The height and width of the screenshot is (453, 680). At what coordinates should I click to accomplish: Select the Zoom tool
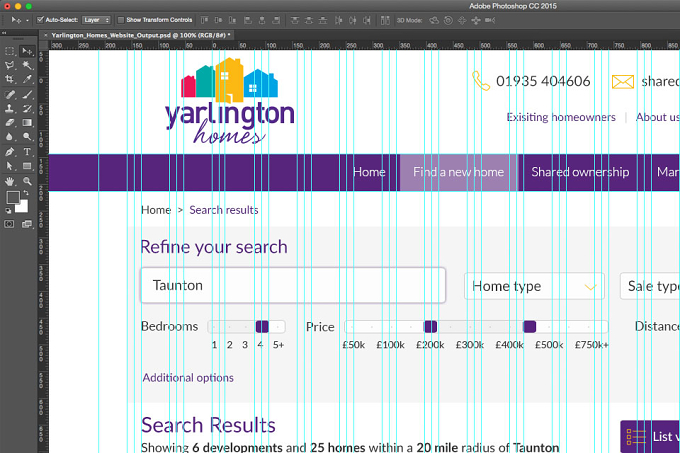(27, 181)
